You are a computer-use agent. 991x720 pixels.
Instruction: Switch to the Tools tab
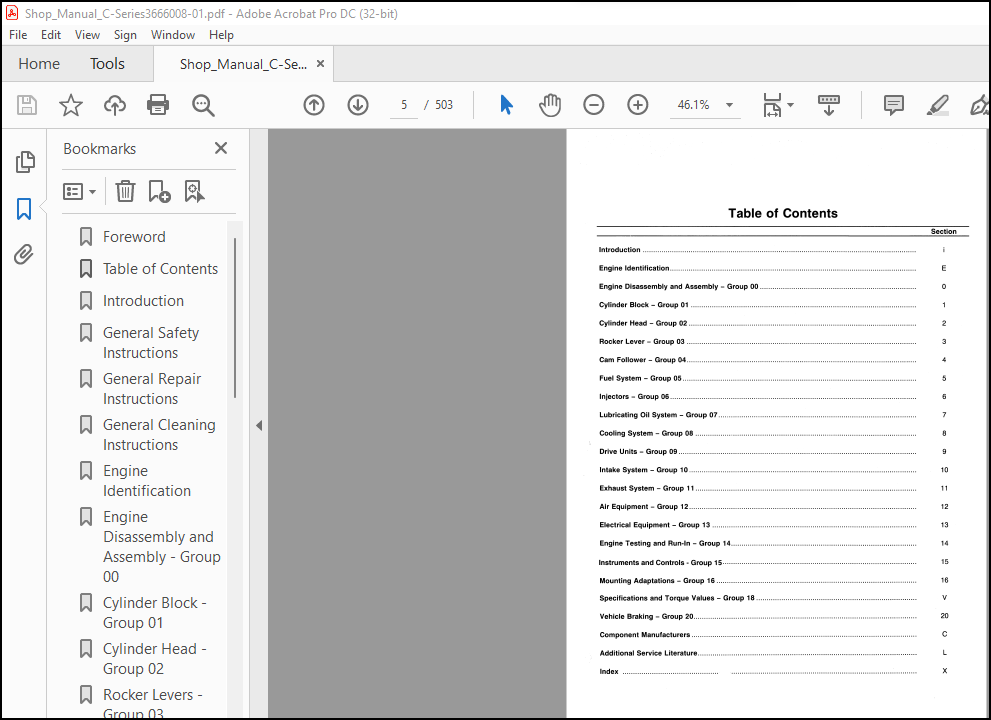tap(107, 64)
